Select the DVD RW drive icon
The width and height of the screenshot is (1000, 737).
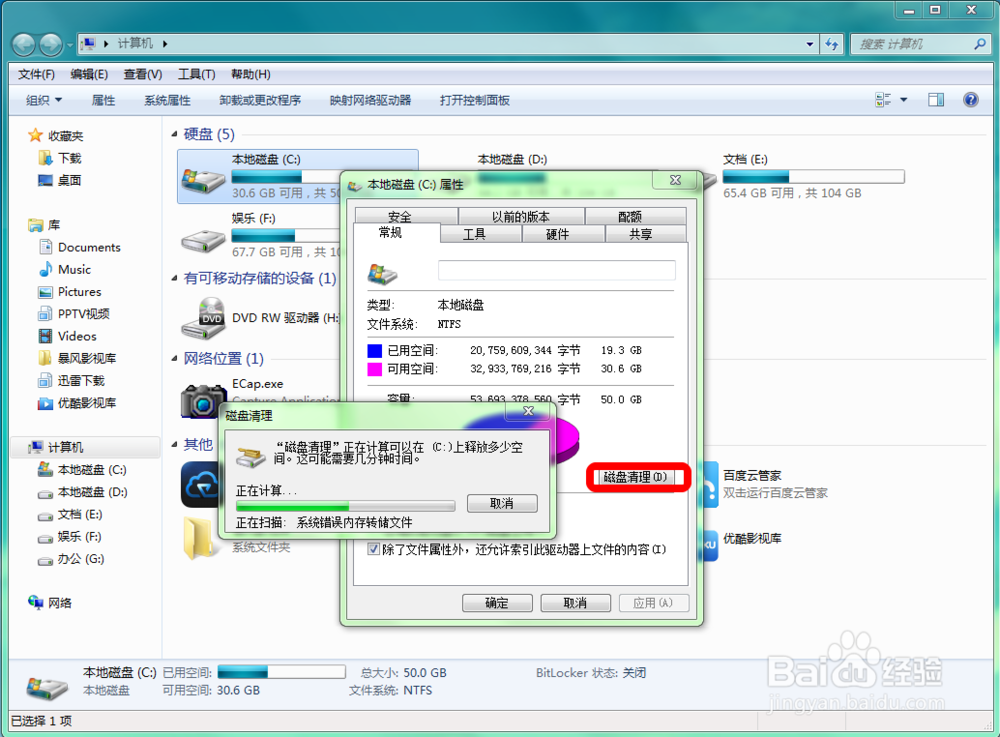point(203,318)
